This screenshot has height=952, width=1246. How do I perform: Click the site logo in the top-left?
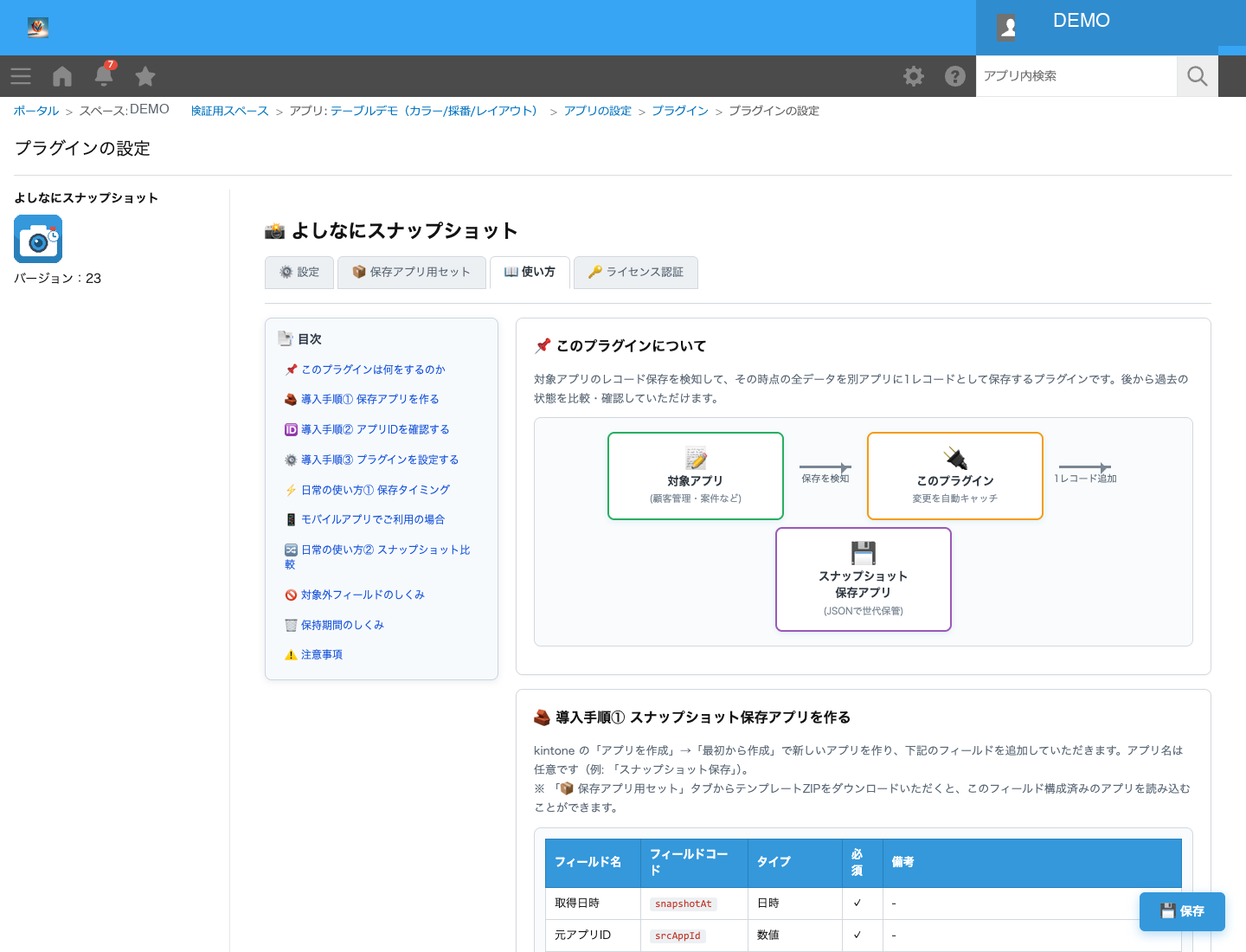click(37, 27)
